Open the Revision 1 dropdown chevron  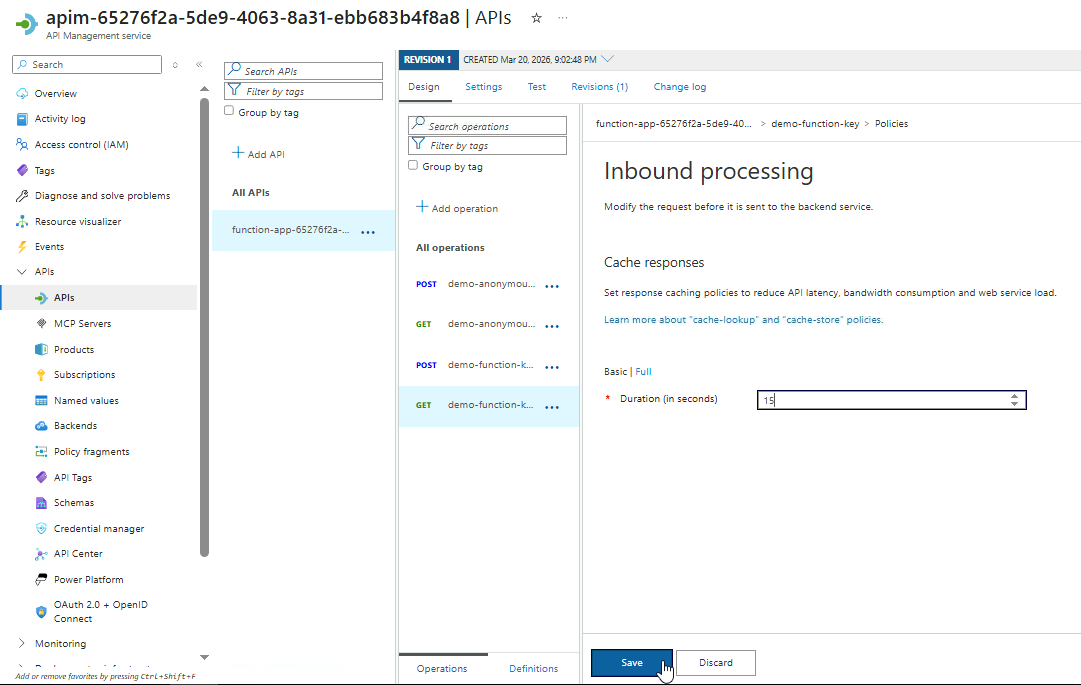(608, 60)
